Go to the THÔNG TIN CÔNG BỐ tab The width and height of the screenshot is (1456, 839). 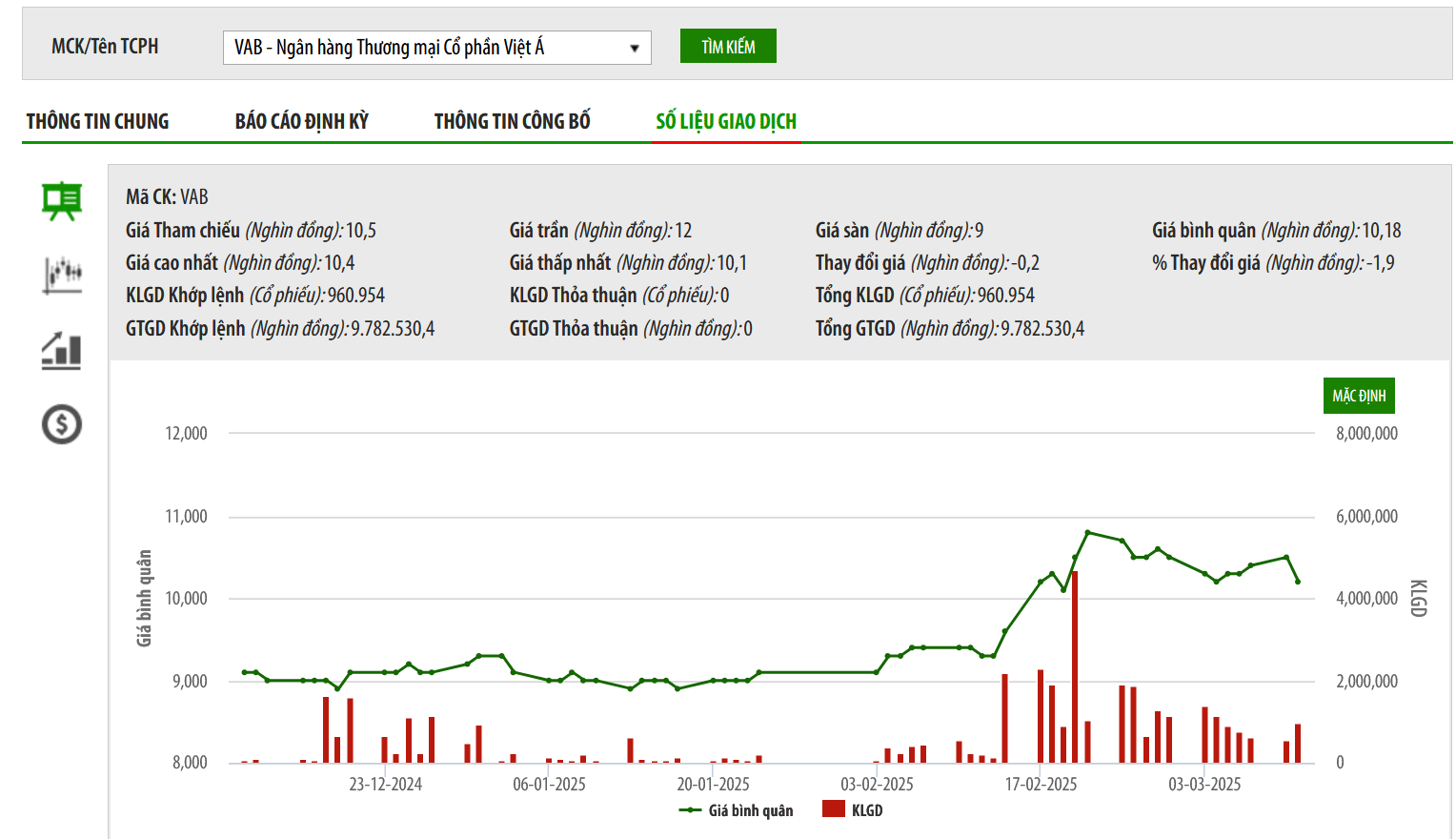point(512,122)
